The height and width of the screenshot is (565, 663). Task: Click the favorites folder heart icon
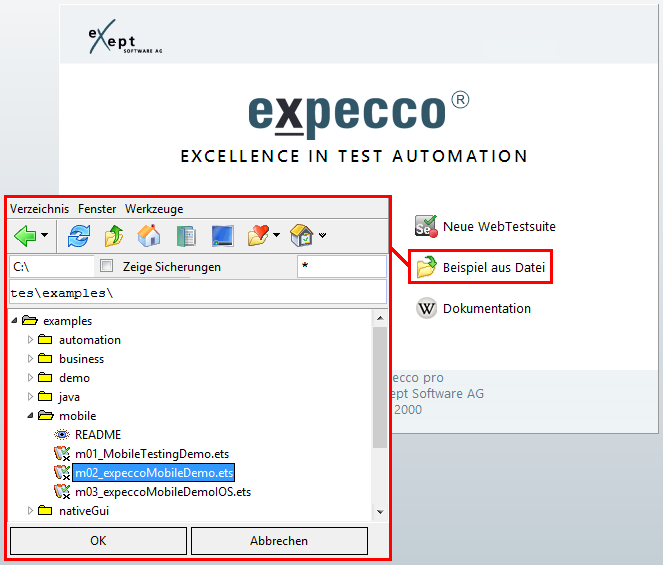click(x=258, y=237)
